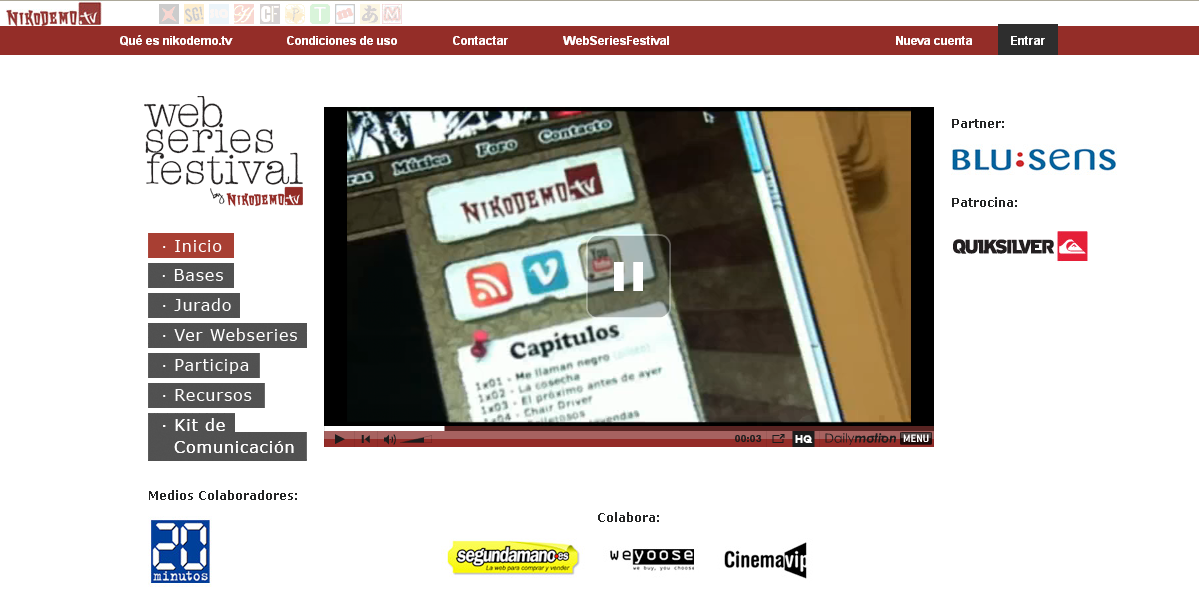Open the SG! bookmark icon
The image size is (1199, 605).
tap(194, 14)
